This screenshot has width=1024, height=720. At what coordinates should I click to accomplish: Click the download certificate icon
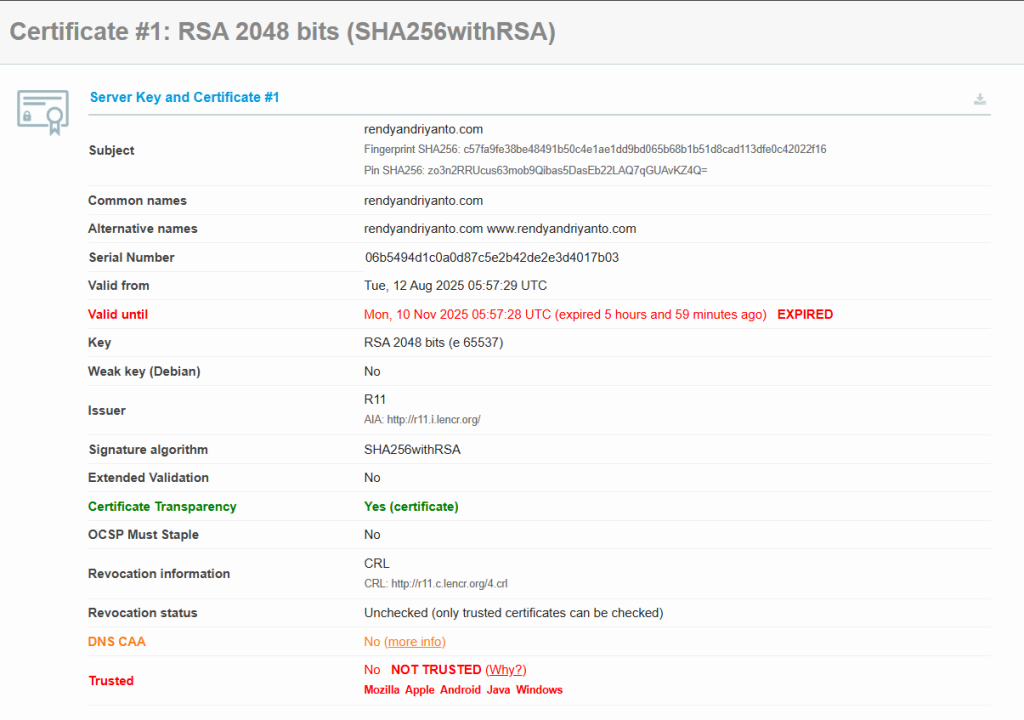click(x=980, y=99)
